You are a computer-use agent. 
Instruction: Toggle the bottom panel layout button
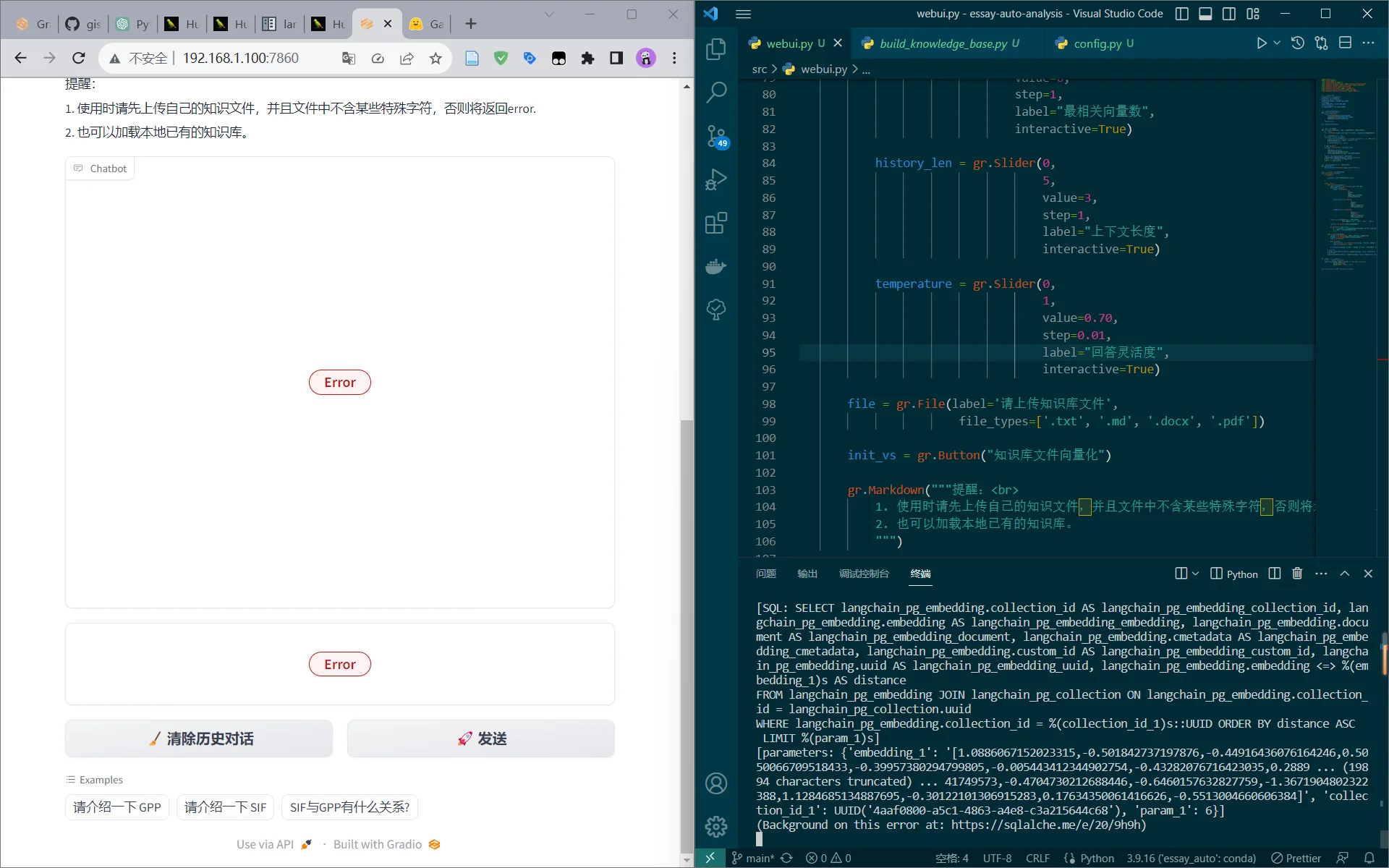coord(1205,14)
